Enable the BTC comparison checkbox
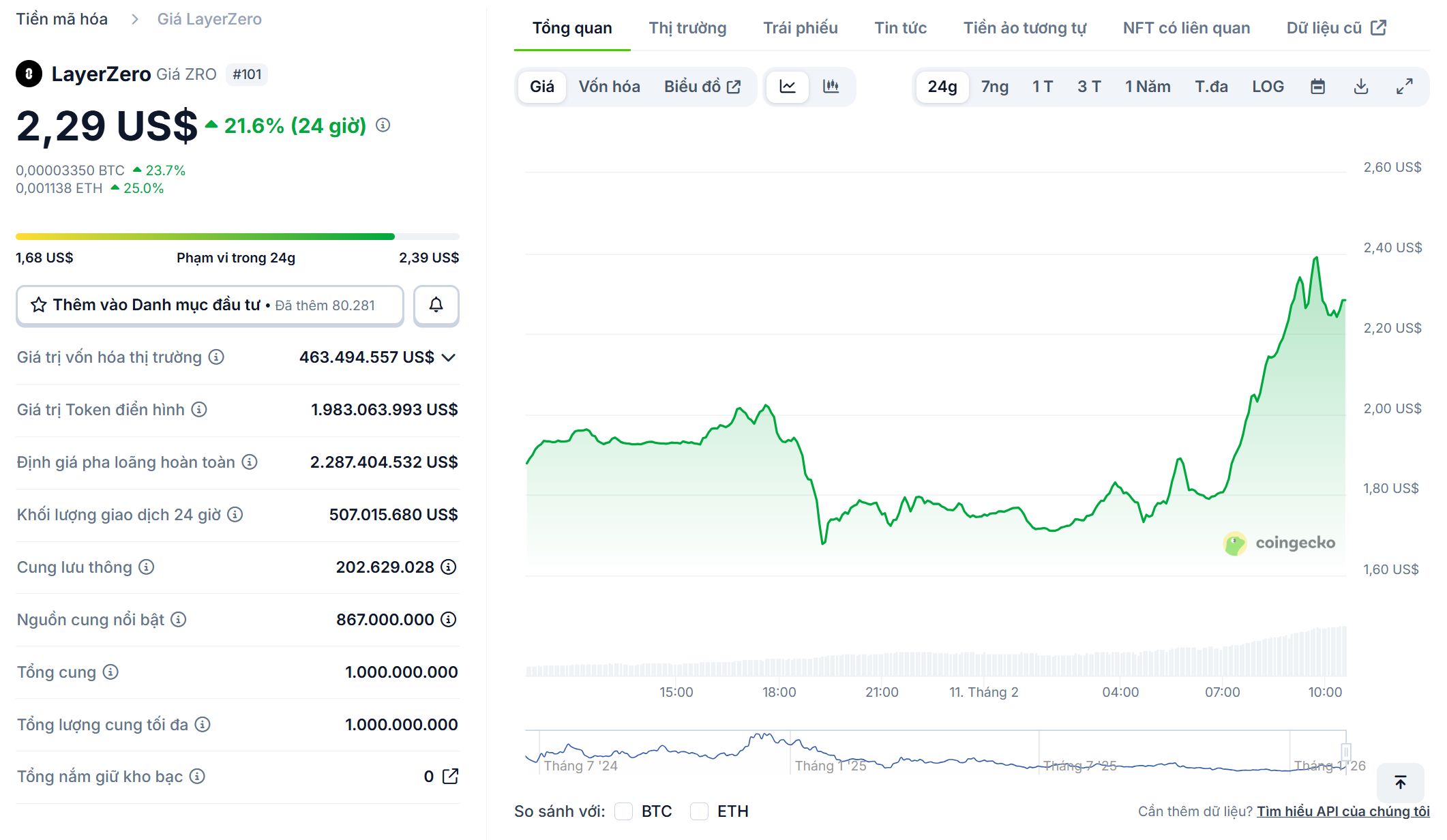1447x840 pixels. [623, 811]
